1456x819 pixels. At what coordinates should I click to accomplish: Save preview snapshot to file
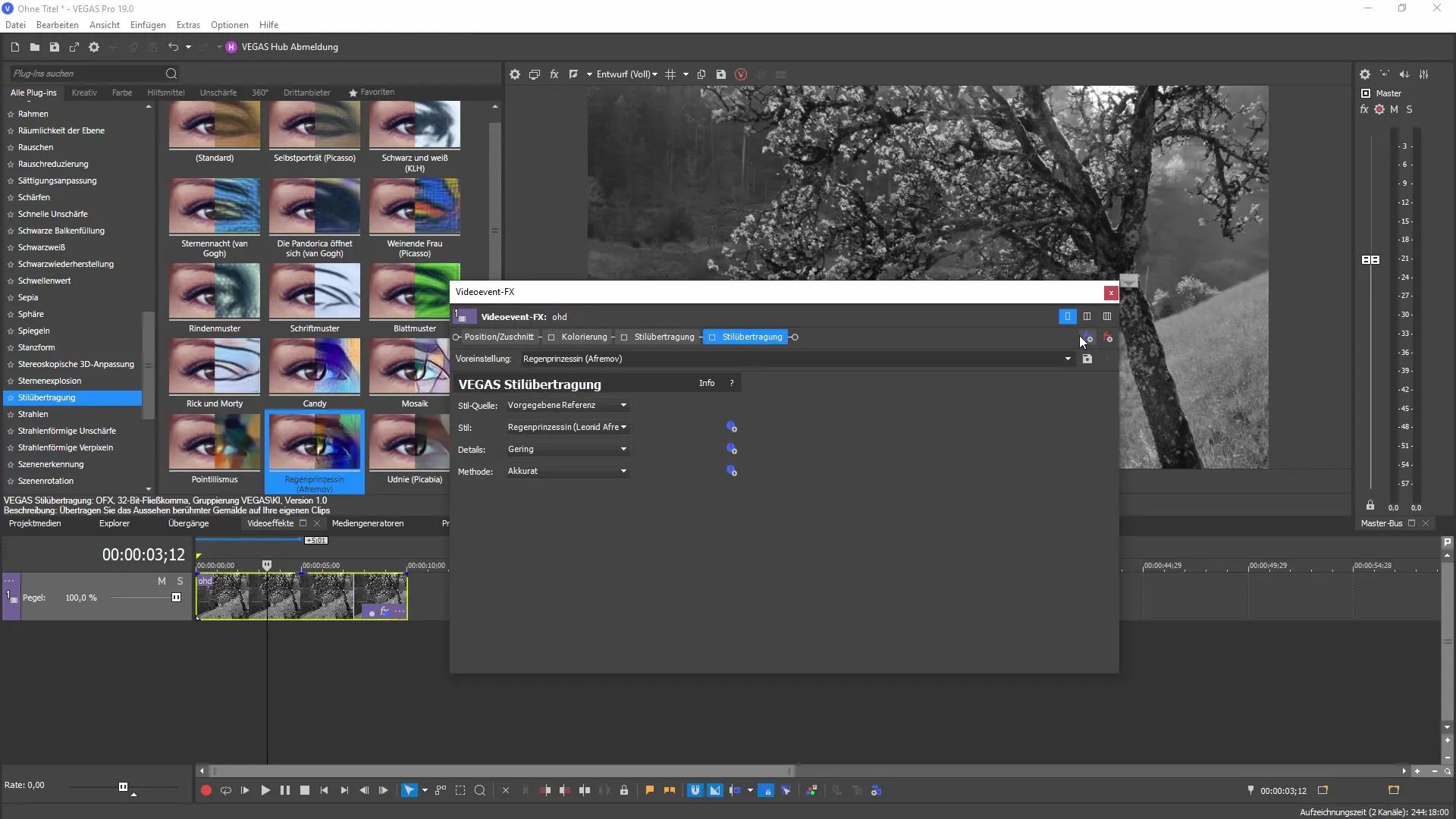(x=721, y=74)
